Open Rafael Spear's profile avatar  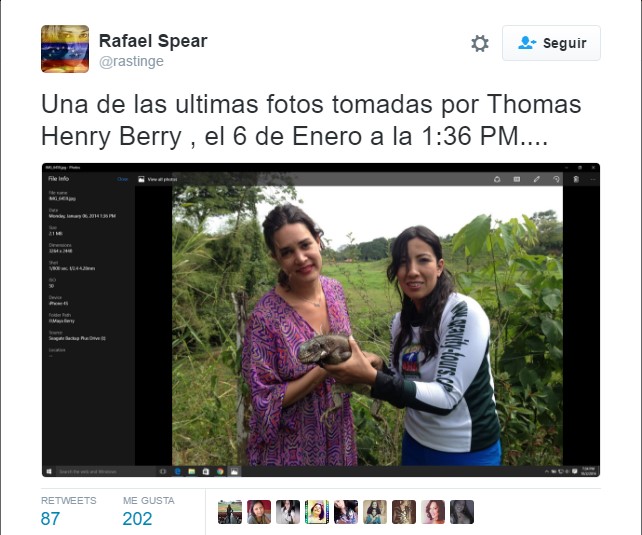tap(65, 49)
